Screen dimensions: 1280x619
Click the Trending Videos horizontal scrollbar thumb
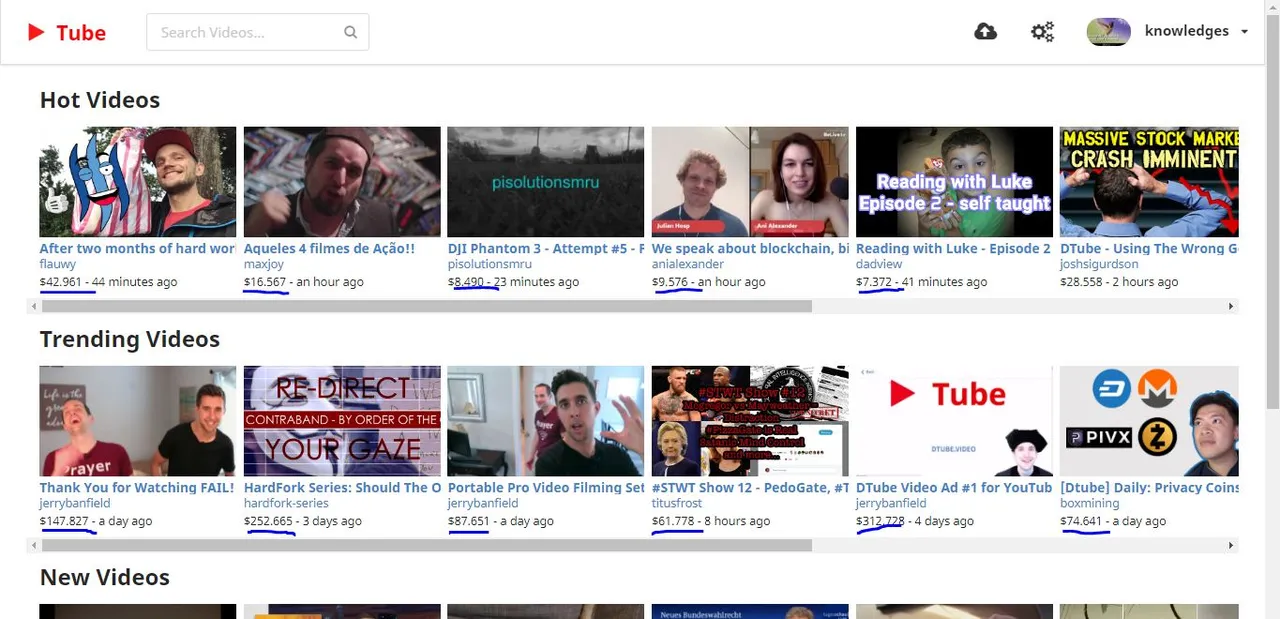pos(426,545)
